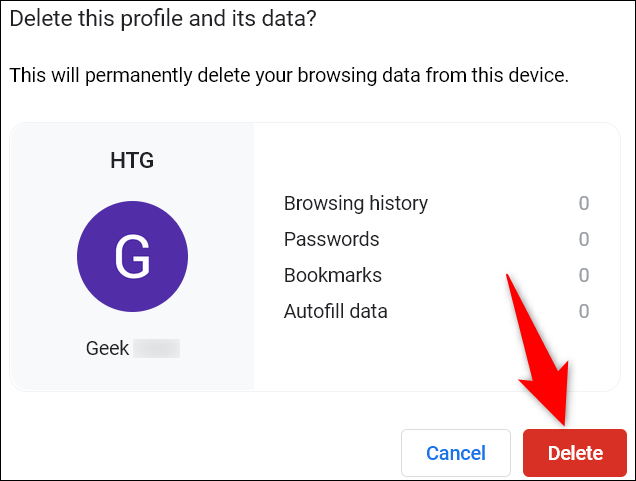Screen dimensions: 636x481
Task: Click the gray profile panel below the avatar
Action: [x=132, y=375]
